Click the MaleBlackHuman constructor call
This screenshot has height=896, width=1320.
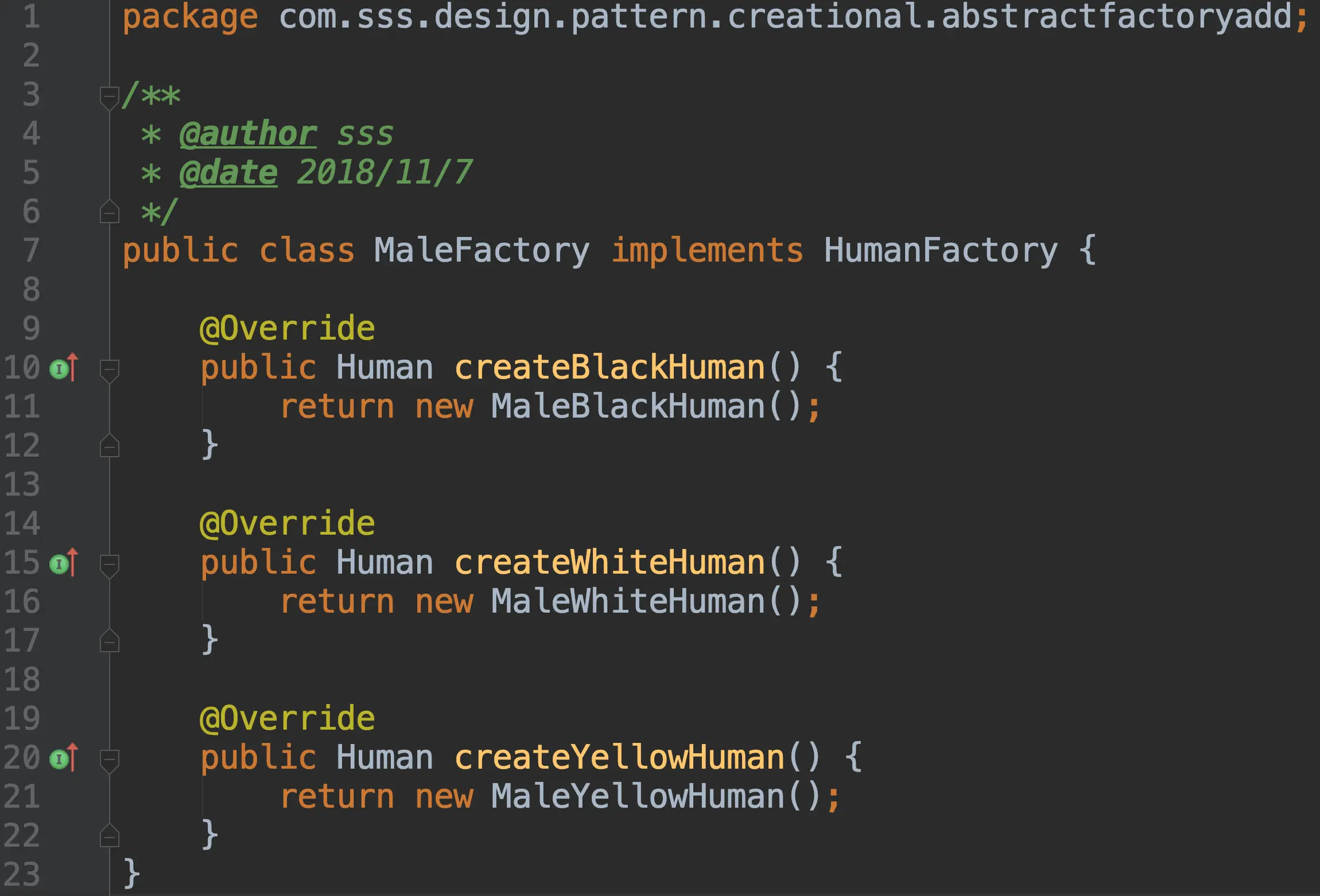(x=628, y=407)
